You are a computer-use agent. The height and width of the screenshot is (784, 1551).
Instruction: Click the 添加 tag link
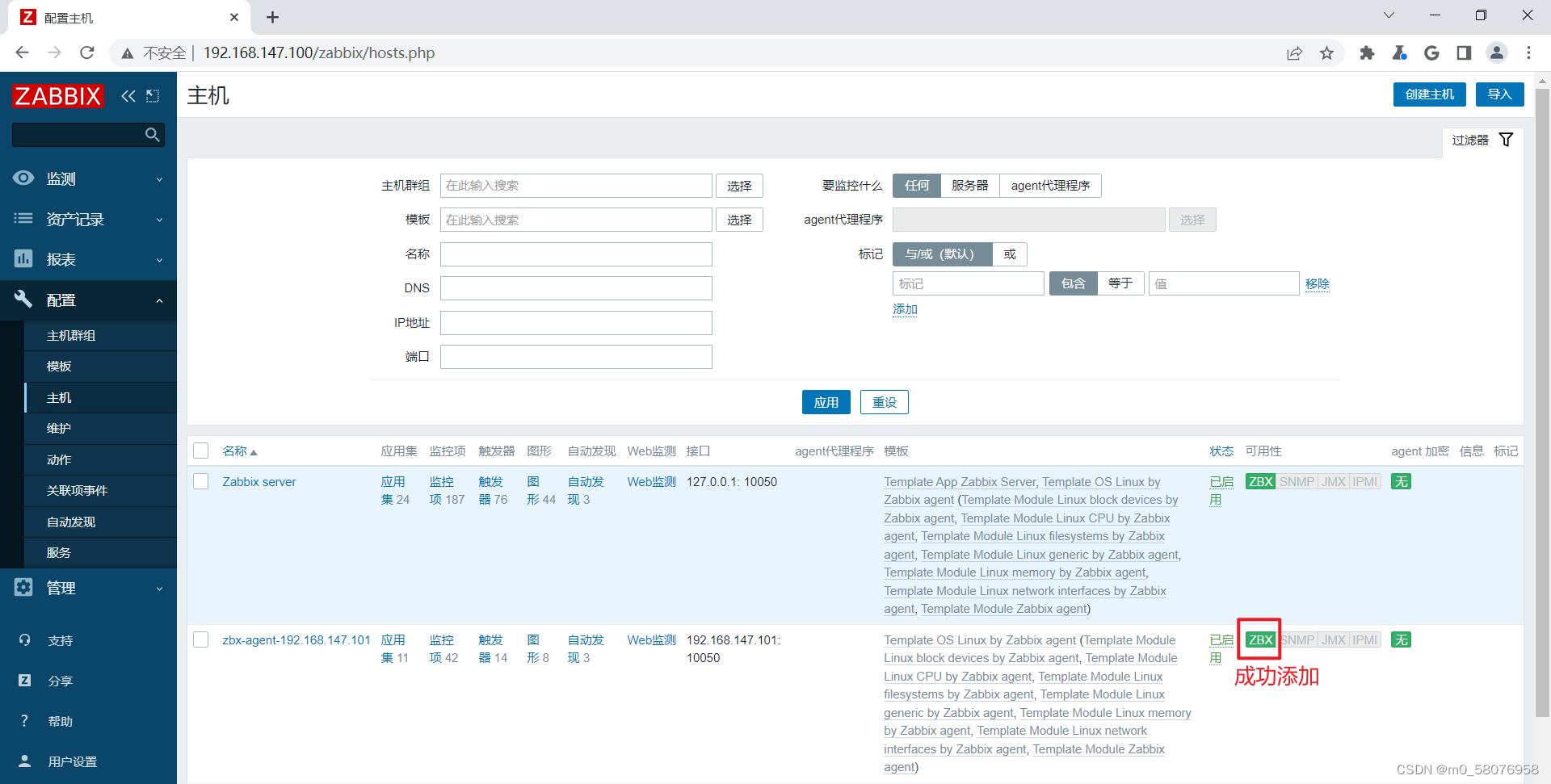pyautogui.click(x=905, y=309)
